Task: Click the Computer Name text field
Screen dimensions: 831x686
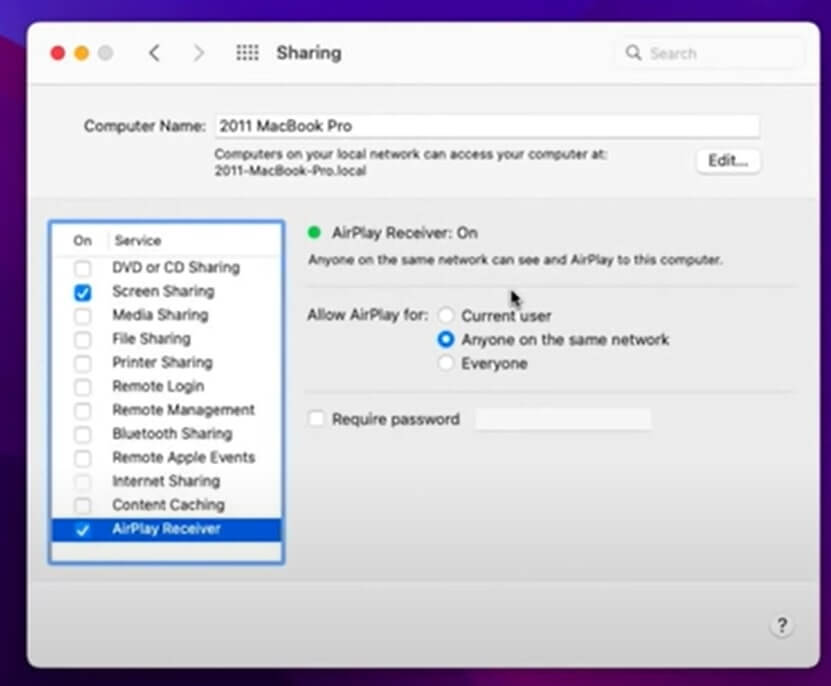Action: click(x=486, y=126)
